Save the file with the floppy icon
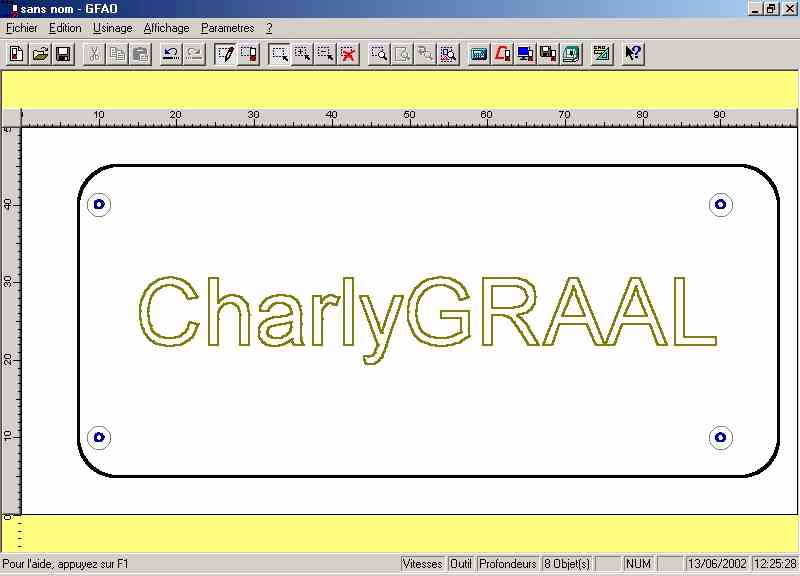The height and width of the screenshot is (576, 800). click(63, 54)
